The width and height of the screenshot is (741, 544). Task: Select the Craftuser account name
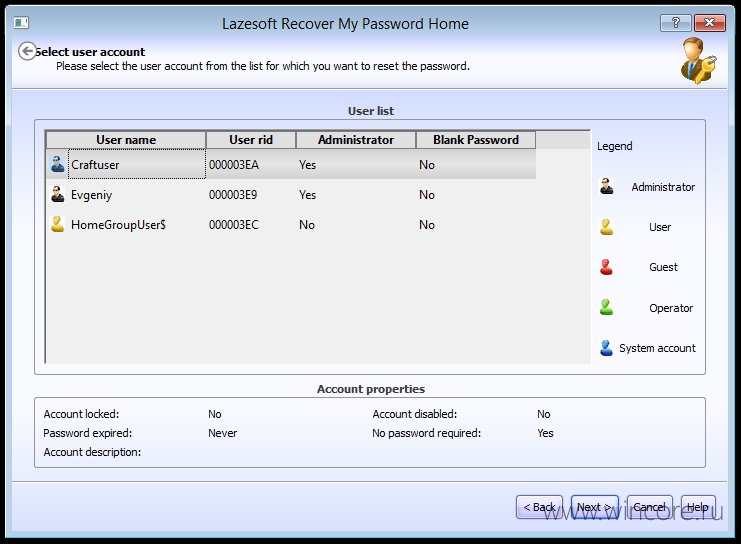tap(95, 164)
